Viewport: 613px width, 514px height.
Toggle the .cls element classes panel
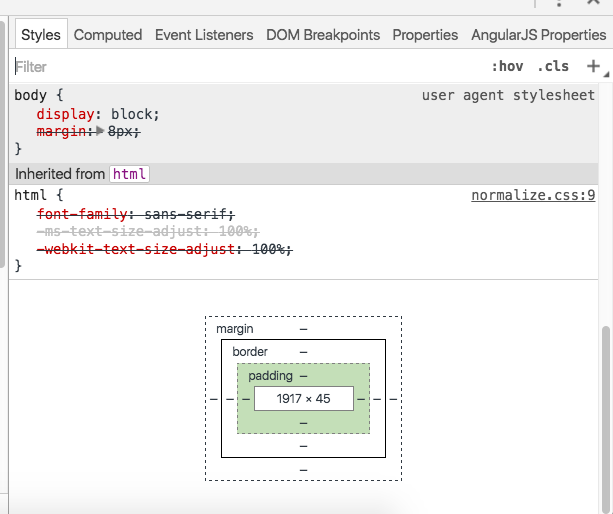[553, 66]
